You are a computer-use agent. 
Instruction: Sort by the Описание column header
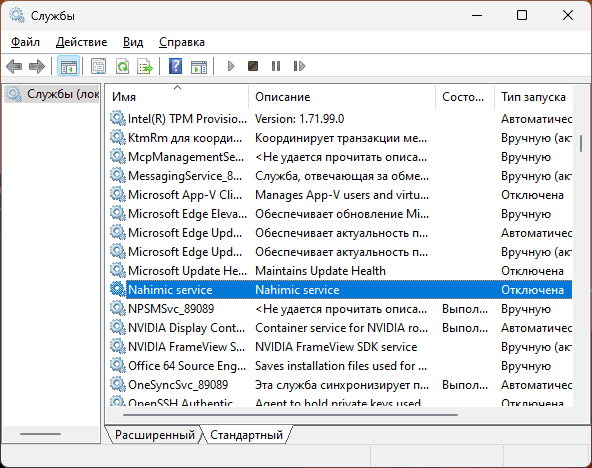tap(342, 97)
